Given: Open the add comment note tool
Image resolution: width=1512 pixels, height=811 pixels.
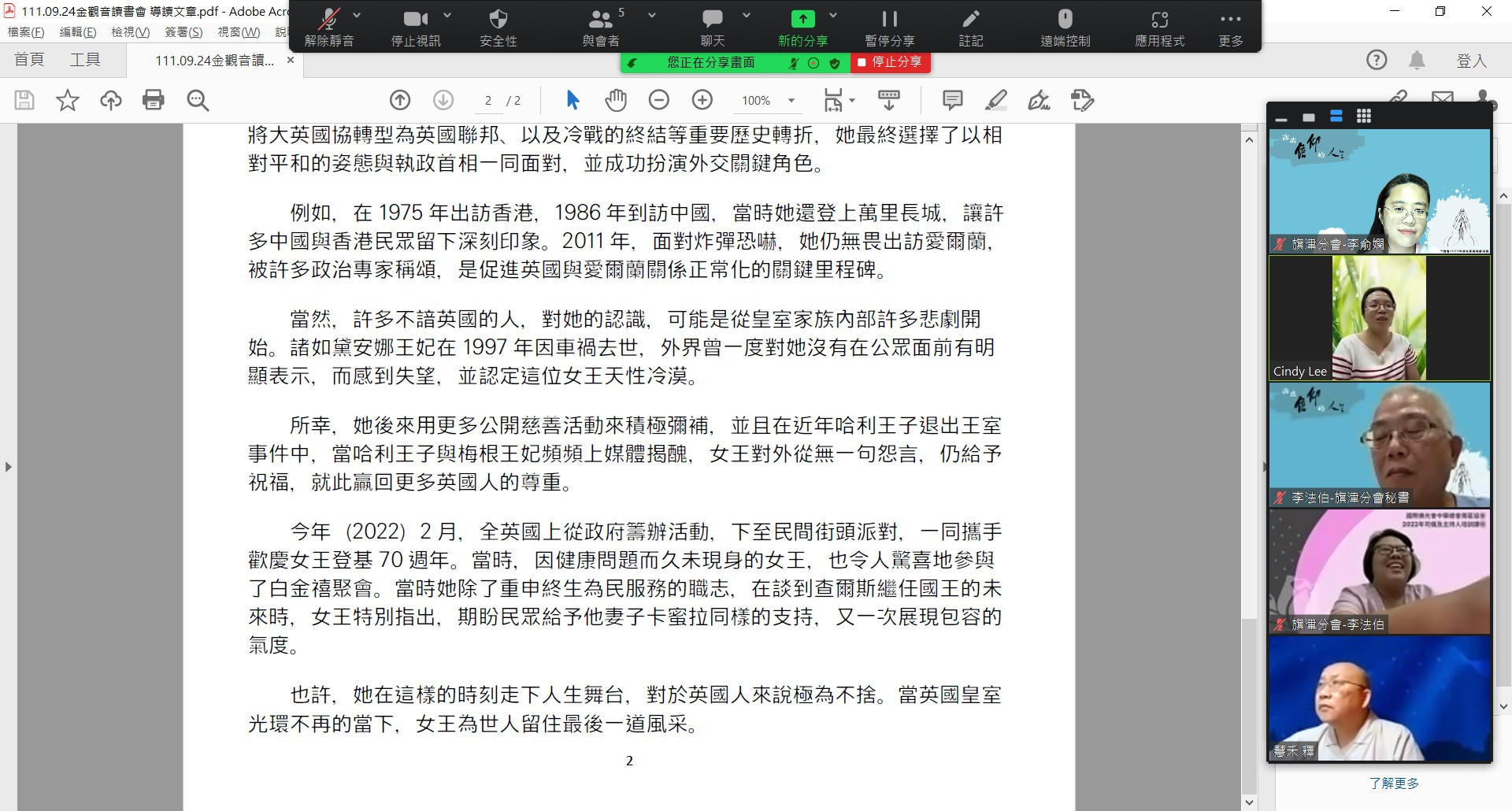Looking at the screenshot, I should (952, 100).
